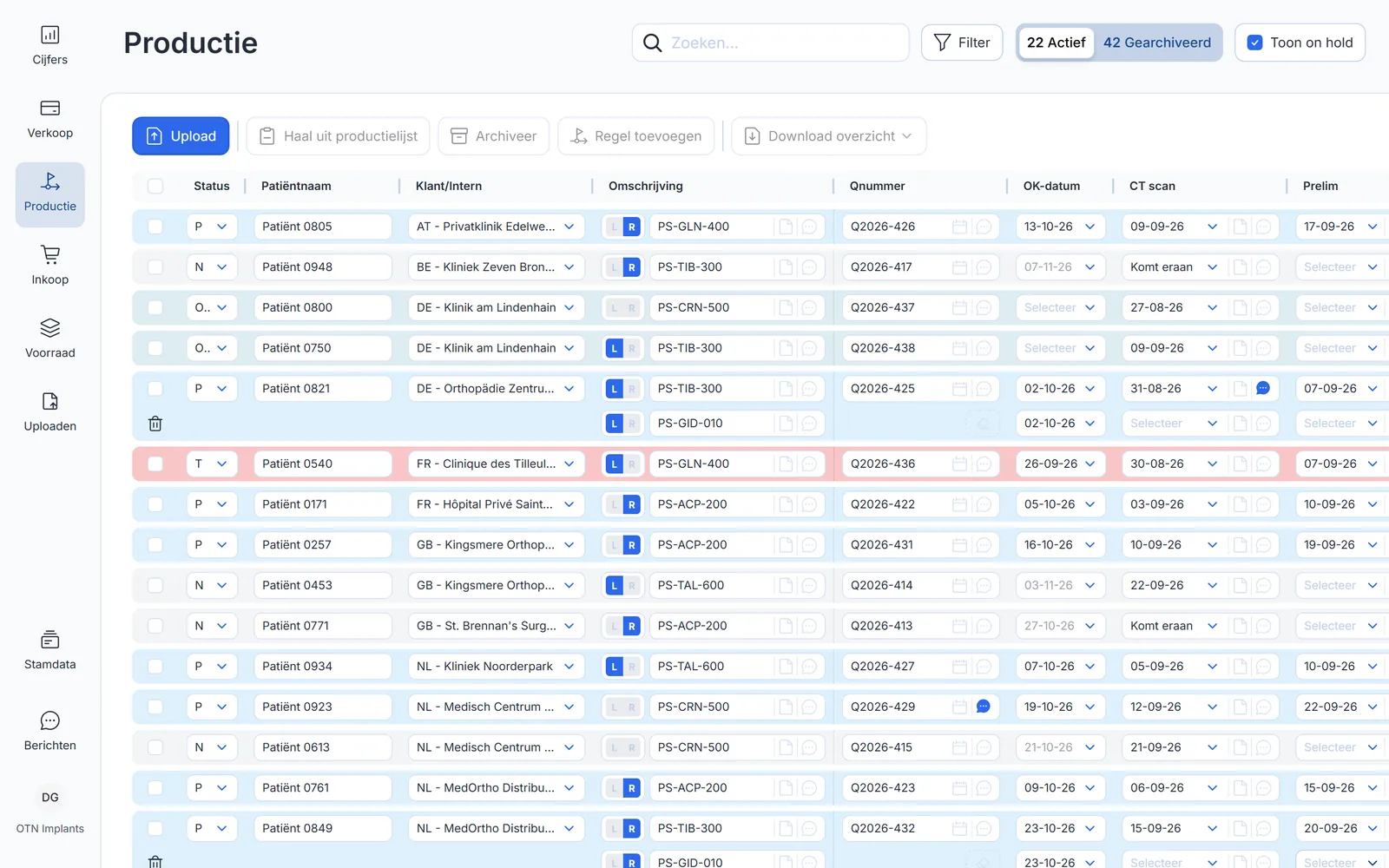Viewport: 1389px width, 868px height.
Task: Open the calendar icon of Q2026-436
Action: tap(959, 464)
